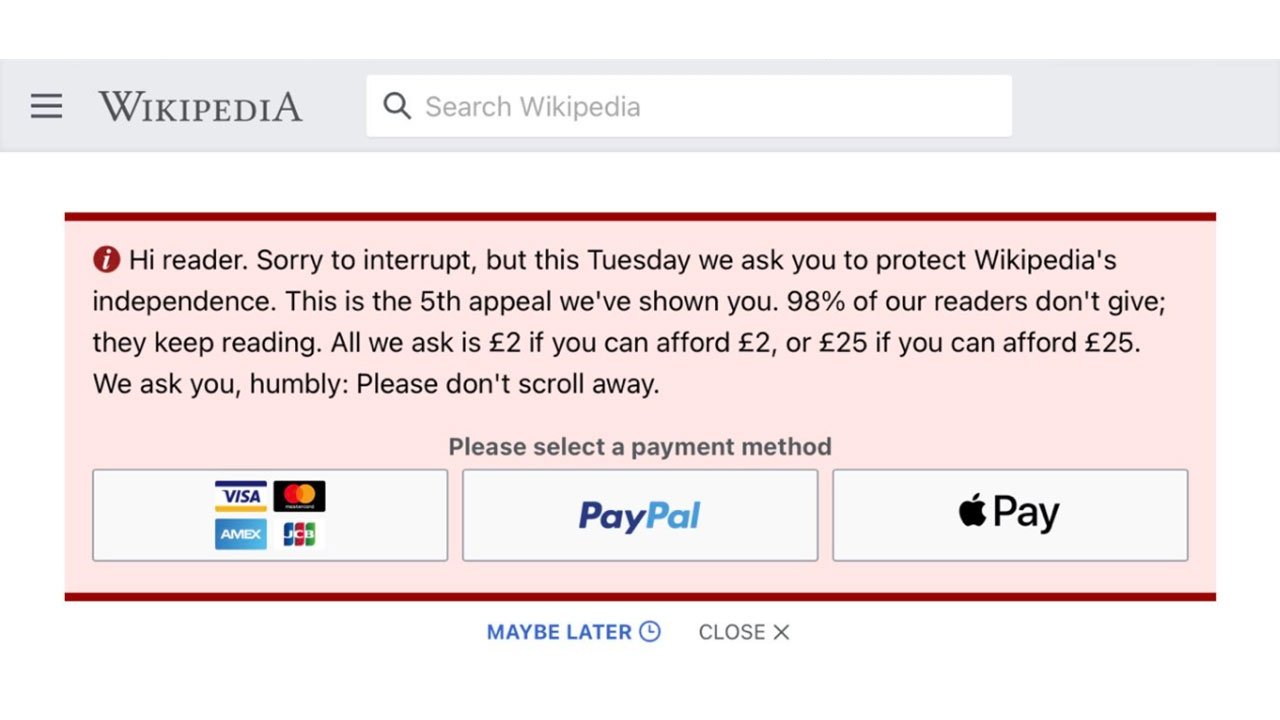Screen dimensions: 1280x720
Task: Focus the Search Wikipedia input field
Action: 689,106
